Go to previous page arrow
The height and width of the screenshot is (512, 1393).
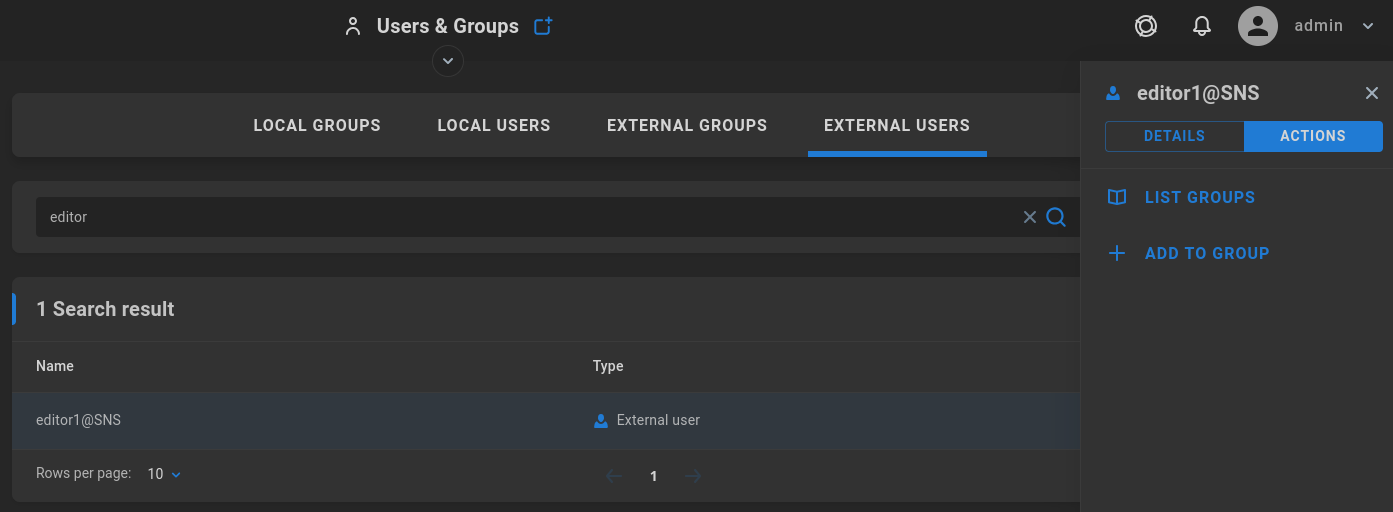(614, 476)
